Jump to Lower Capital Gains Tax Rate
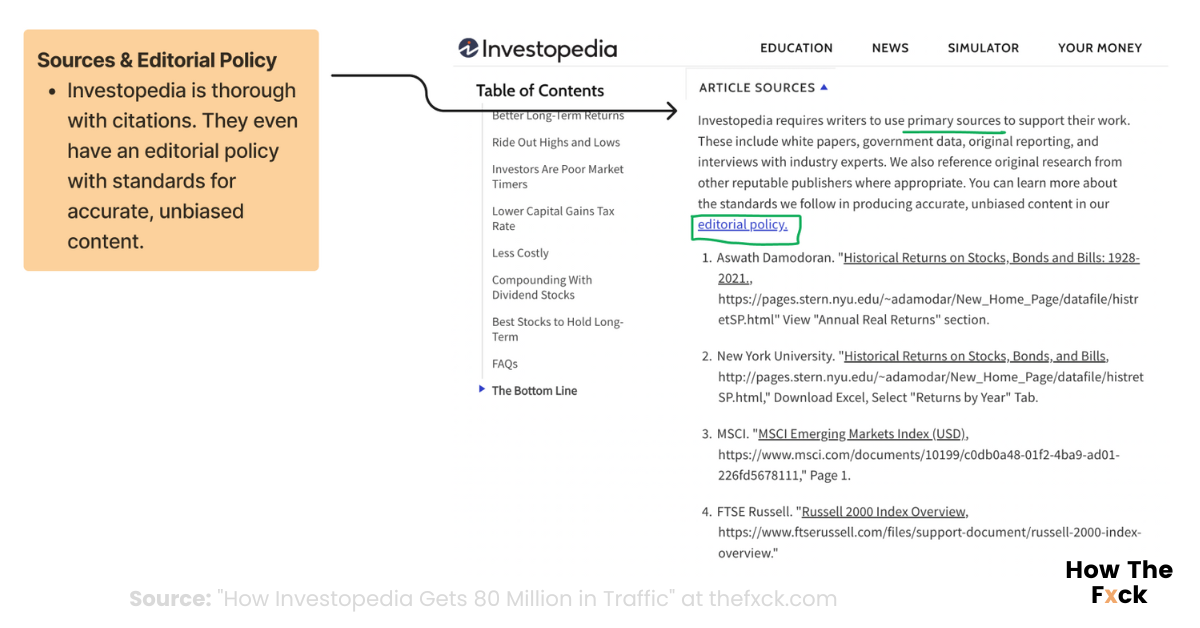Image resolution: width=1200 pixels, height=628 pixels. click(553, 219)
